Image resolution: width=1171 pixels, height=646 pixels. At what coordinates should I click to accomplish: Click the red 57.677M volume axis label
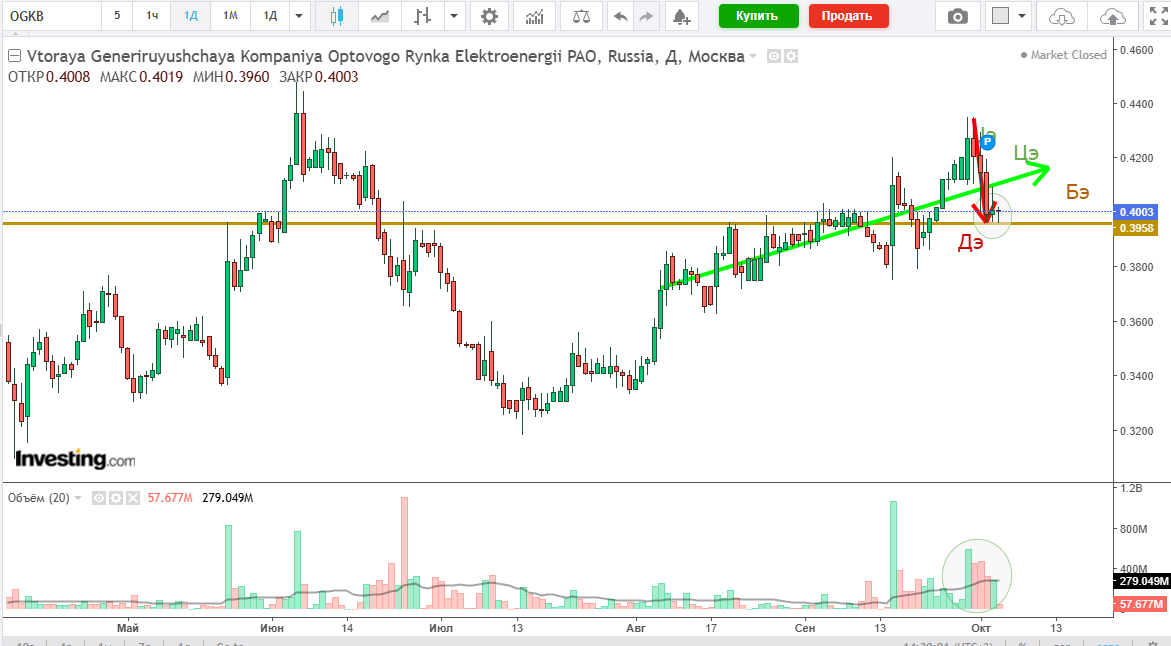pyautogui.click(x=1142, y=603)
